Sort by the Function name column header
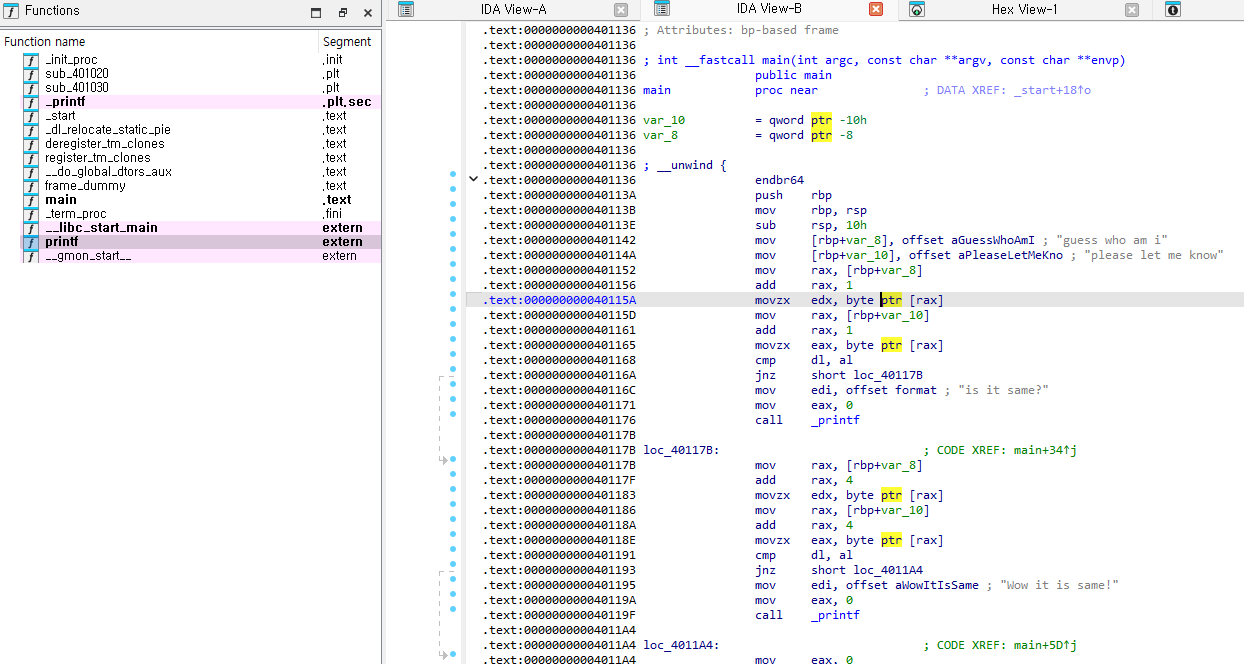Viewport: 1244px width, 664px height. tap(159, 42)
